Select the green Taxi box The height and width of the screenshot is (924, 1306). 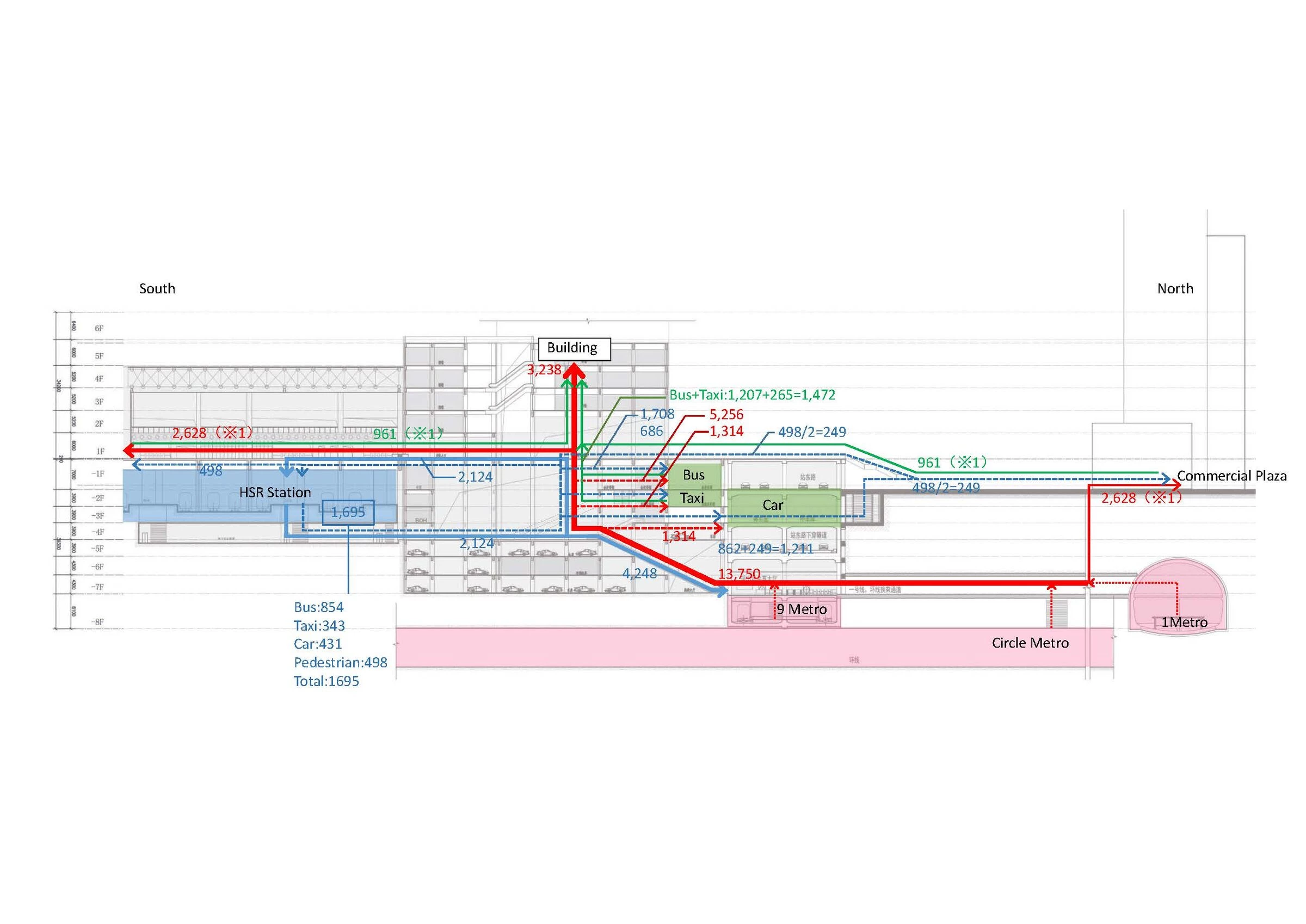coord(692,498)
